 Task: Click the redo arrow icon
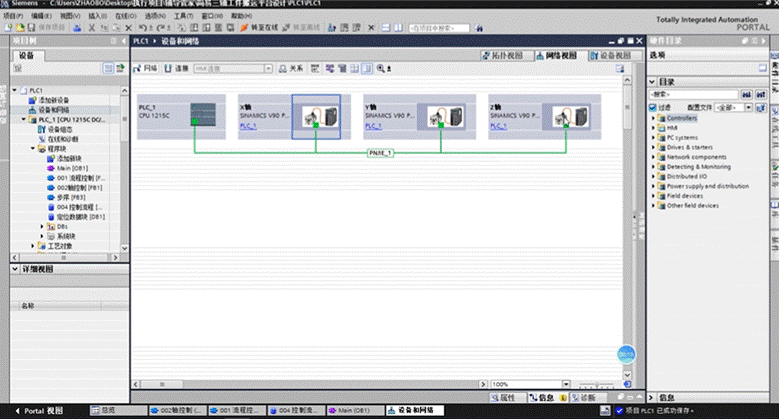click(x=161, y=28)
